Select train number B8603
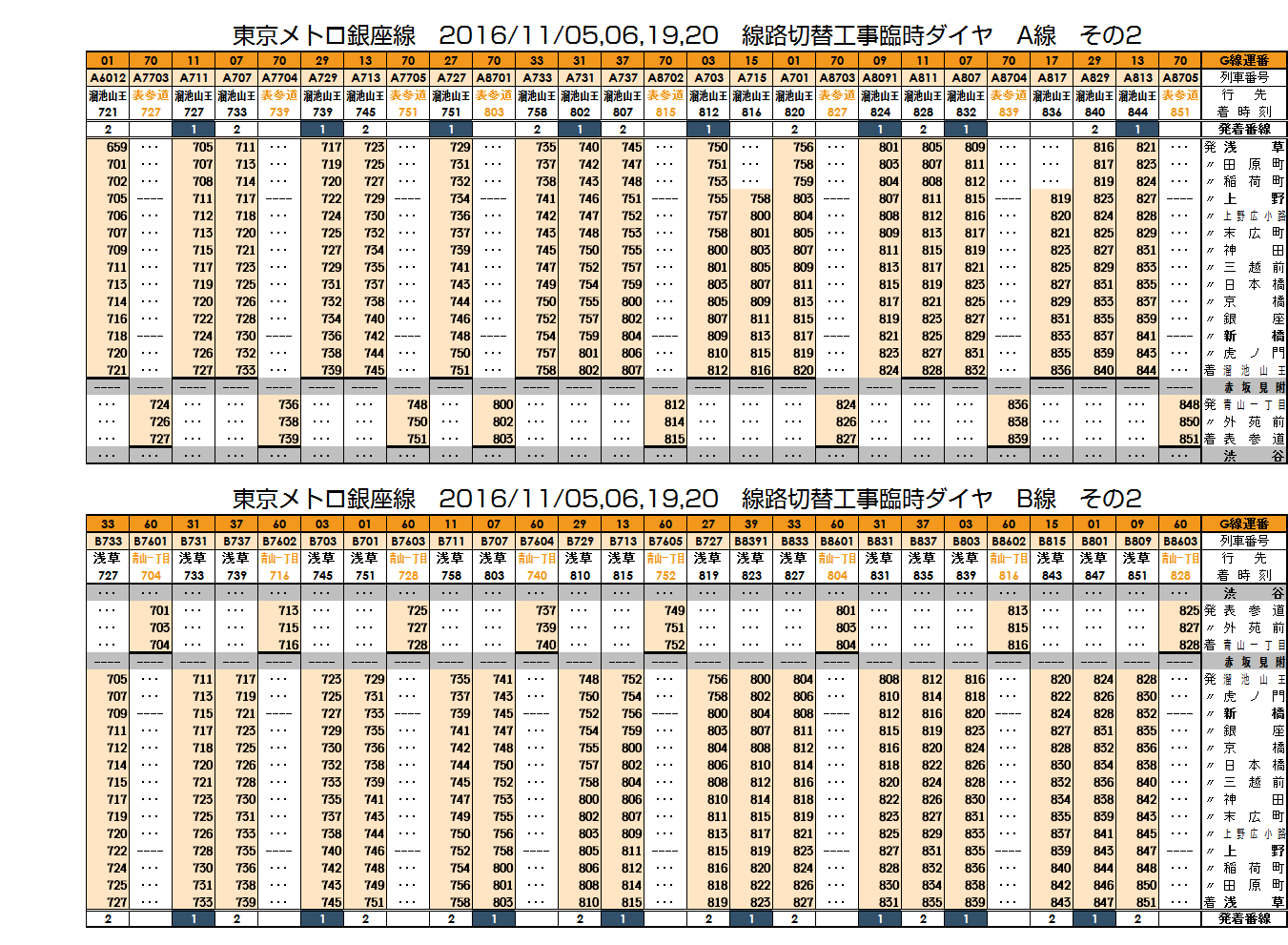 click(1180, 542)
